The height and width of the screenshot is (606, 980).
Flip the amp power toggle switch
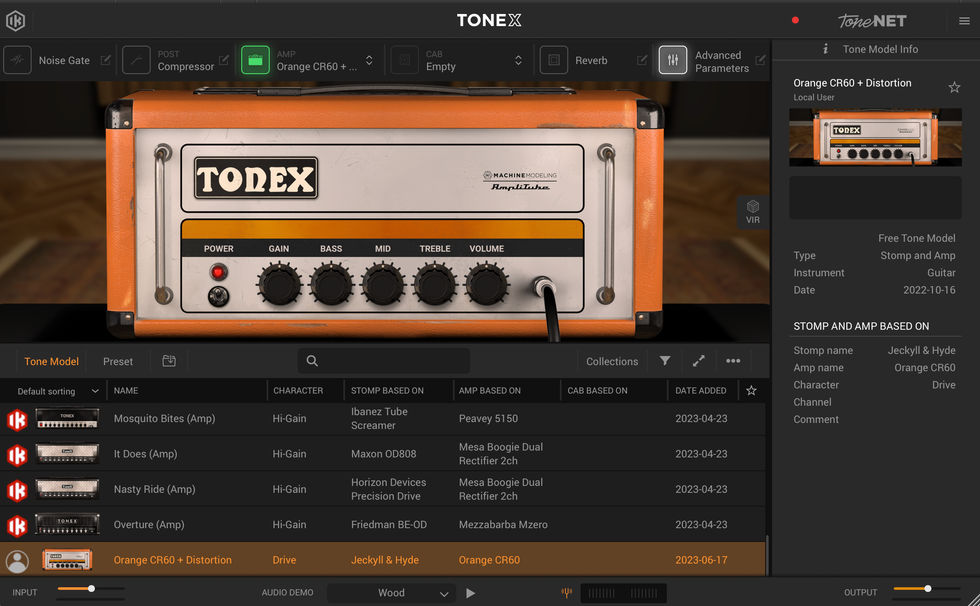[217, 296]
